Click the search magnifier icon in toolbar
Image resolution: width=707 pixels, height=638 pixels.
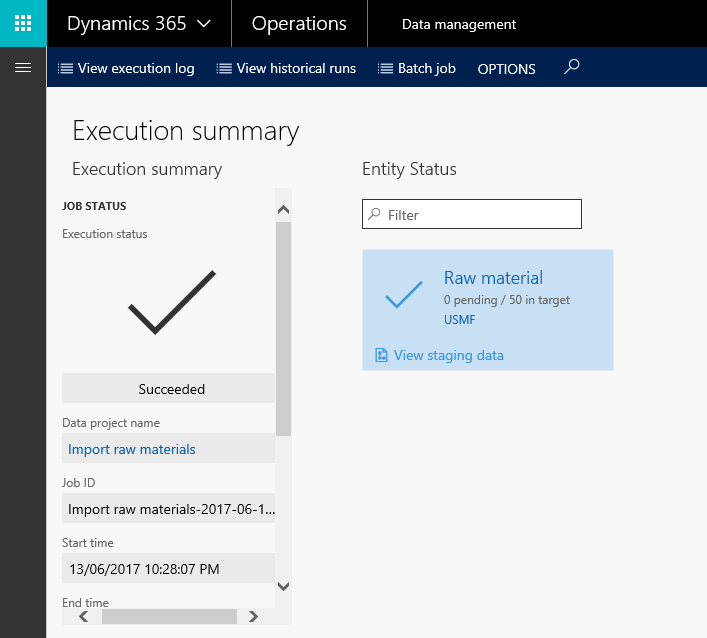(572, 67)
